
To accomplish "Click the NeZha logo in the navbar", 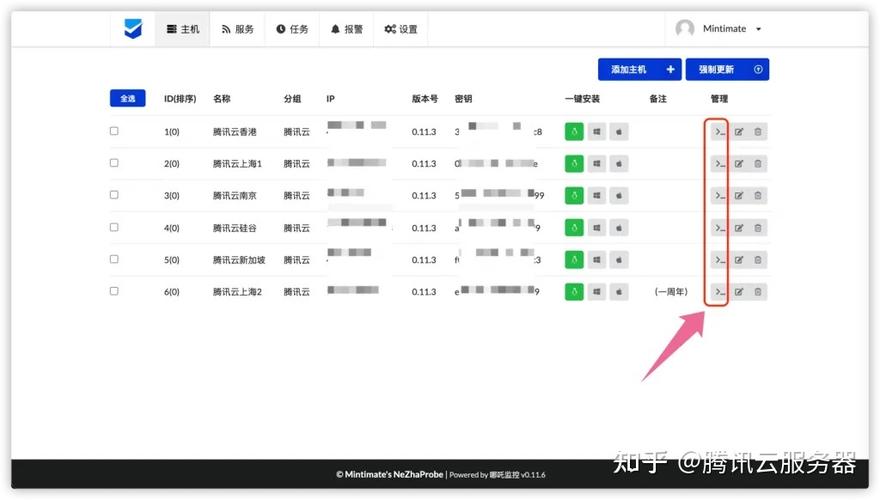I will click(133, 29).
